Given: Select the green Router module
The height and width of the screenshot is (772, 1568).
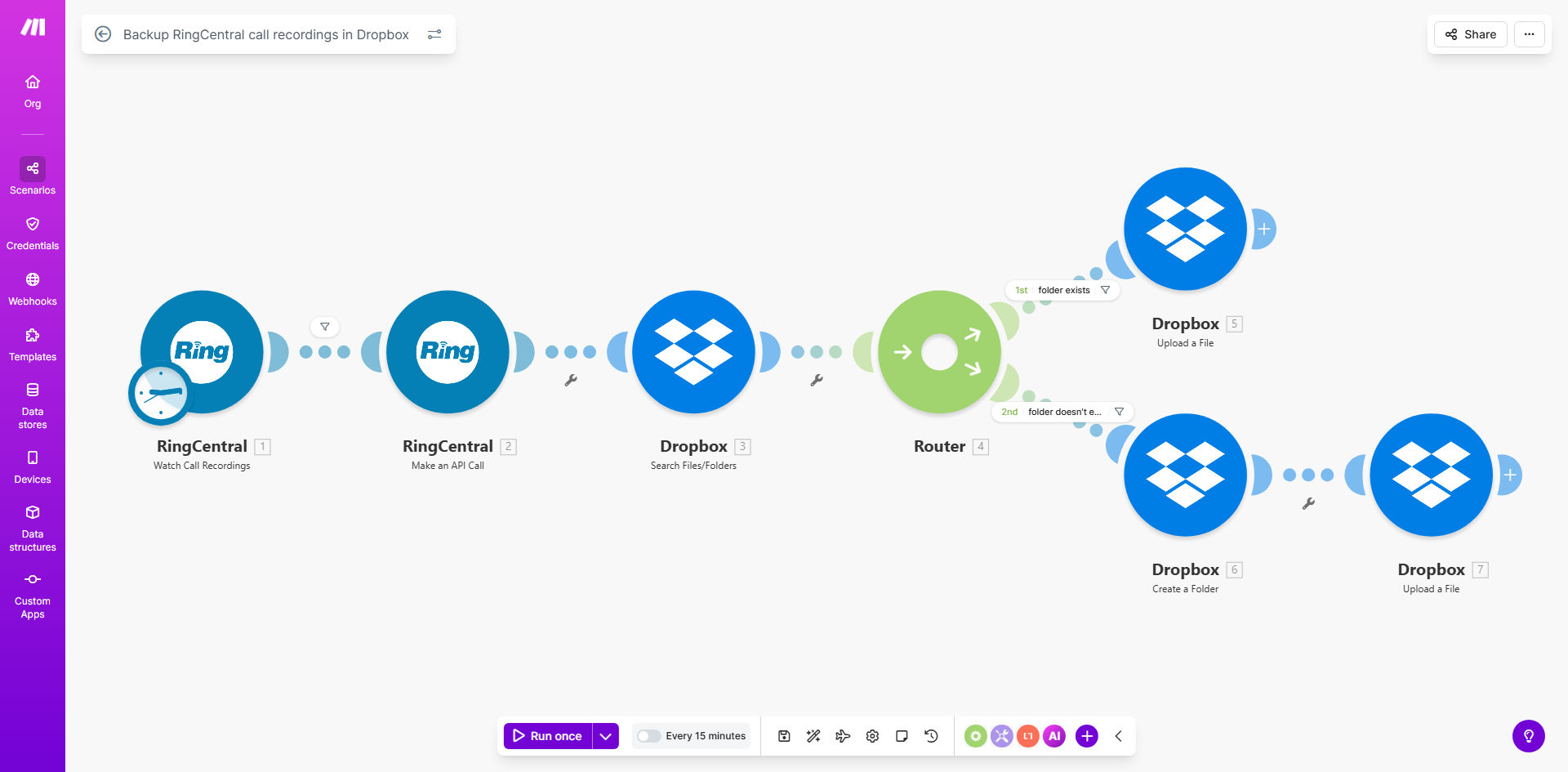Looking at the screenshot, I should pos(939,351).
